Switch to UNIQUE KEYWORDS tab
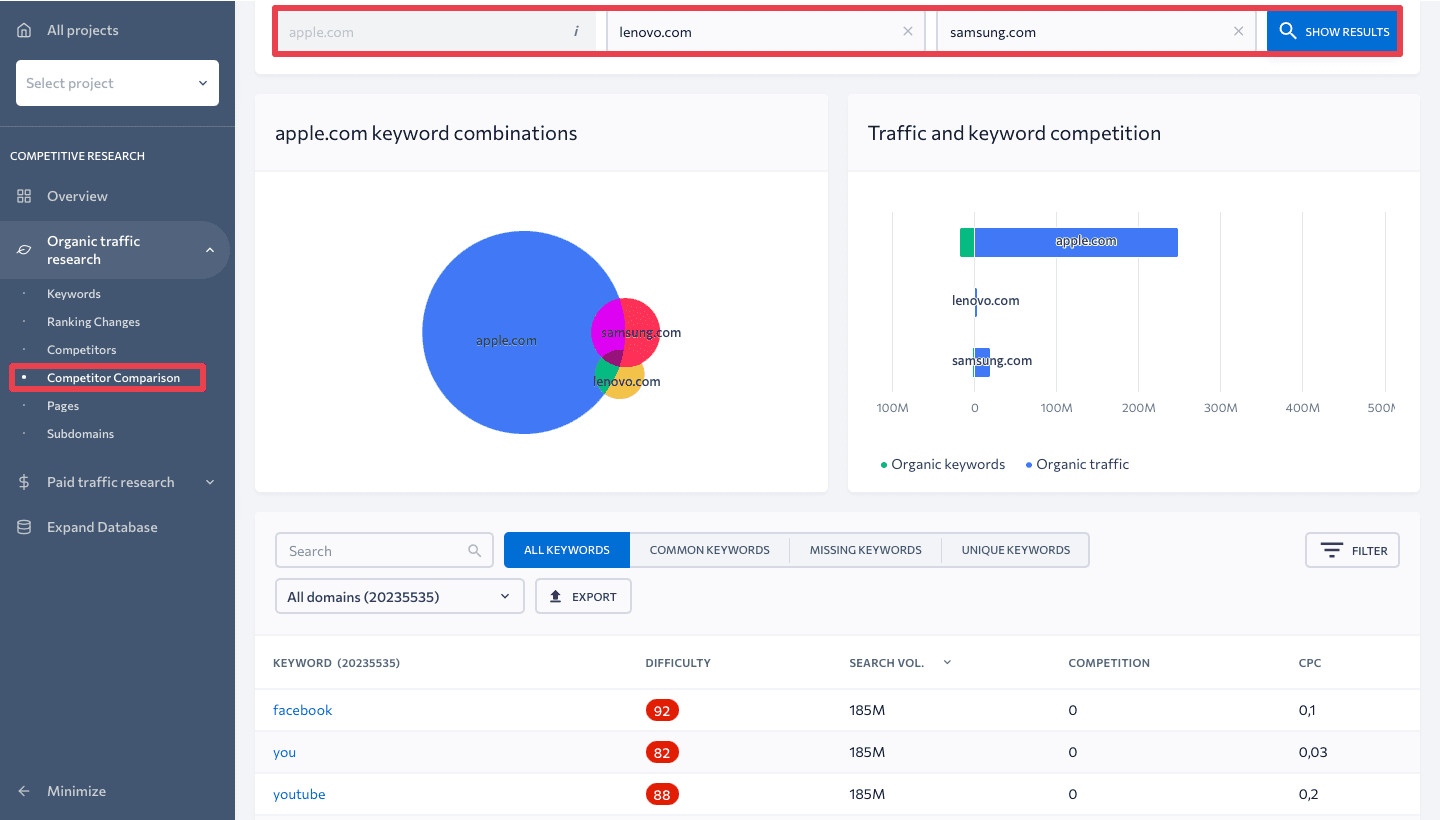 pos(1016,550)
